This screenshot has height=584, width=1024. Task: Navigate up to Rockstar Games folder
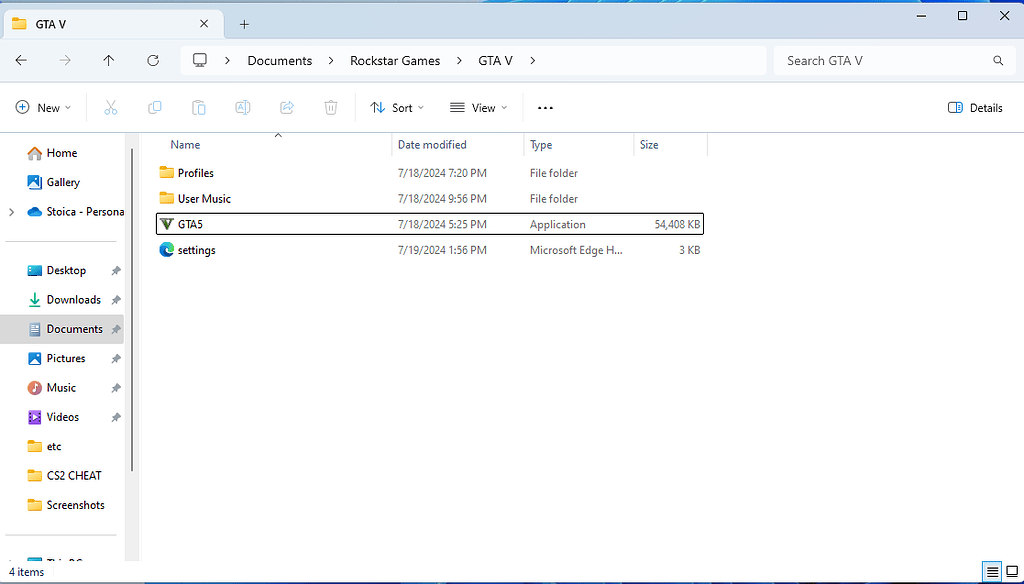[109, 60]
